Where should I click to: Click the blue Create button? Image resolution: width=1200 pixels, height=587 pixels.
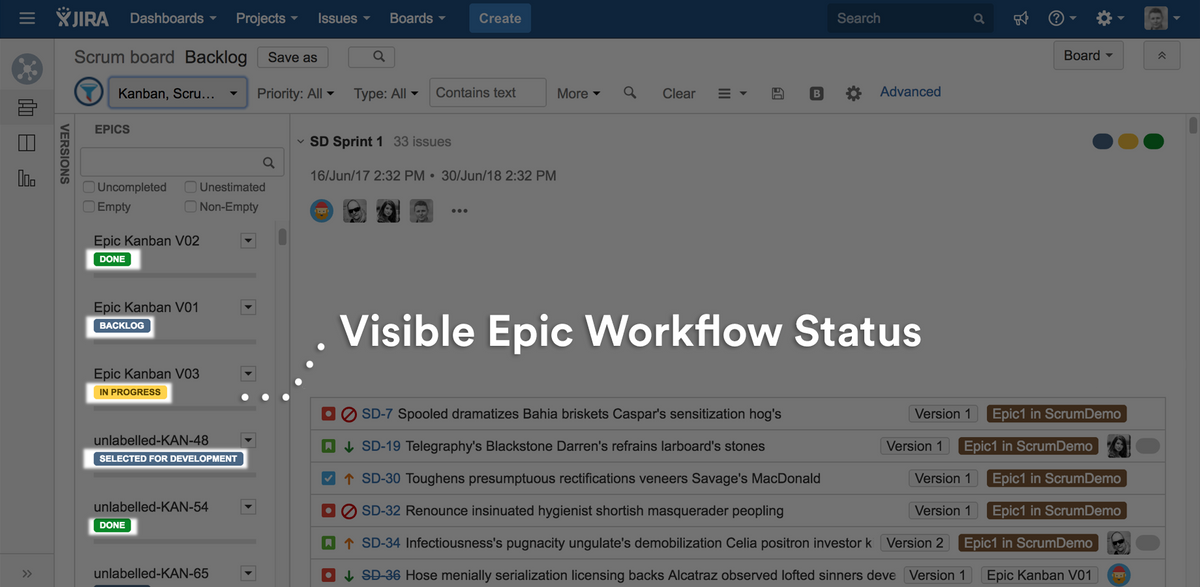[x=500, y=18]
